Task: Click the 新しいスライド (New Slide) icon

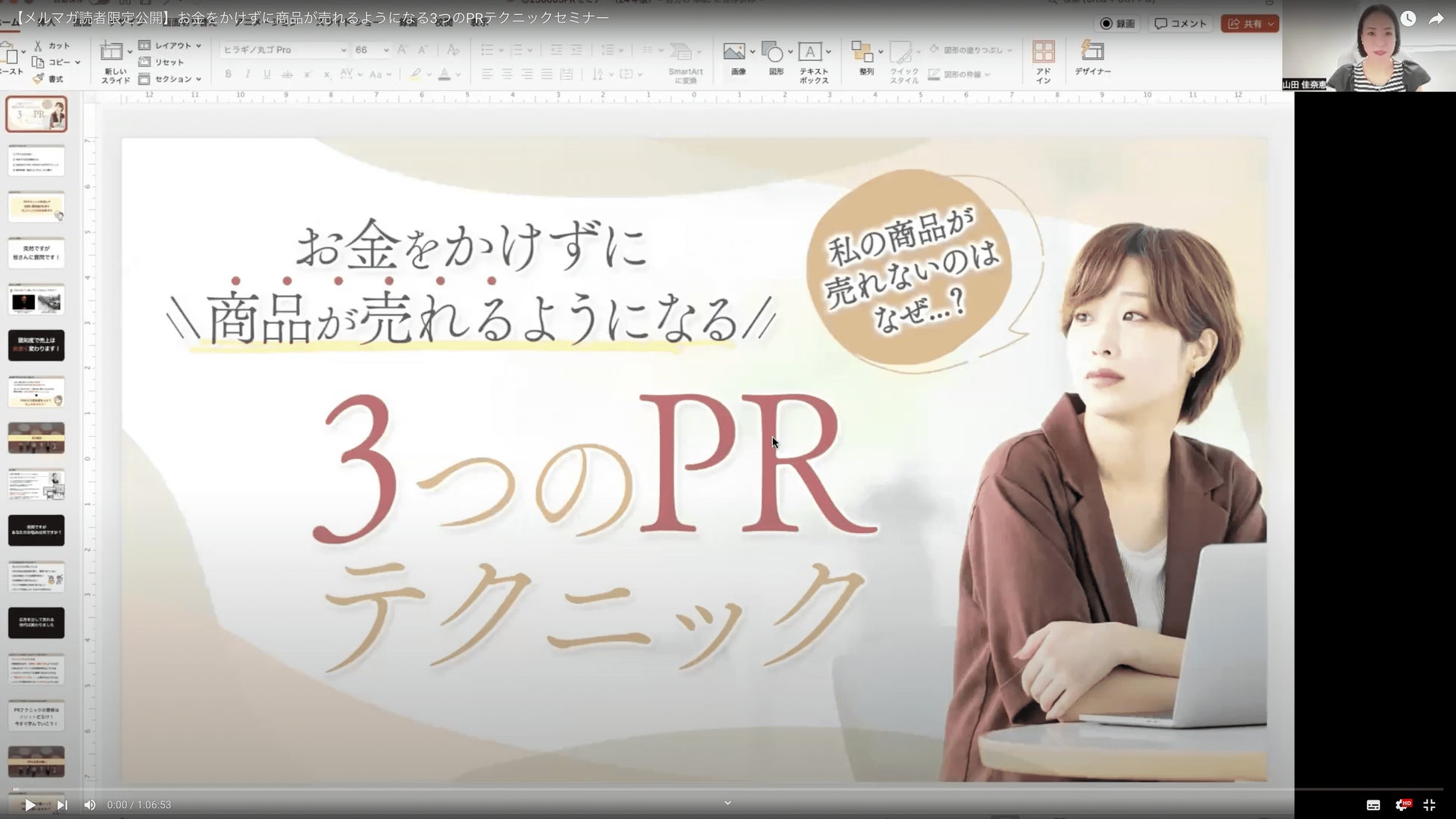Action: coord(112,52)
